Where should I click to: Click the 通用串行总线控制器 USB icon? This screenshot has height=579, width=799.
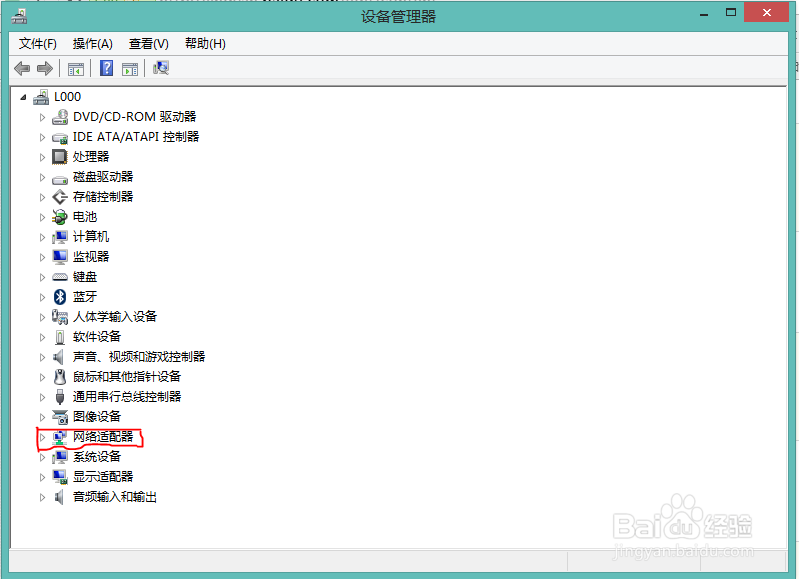tap(60, 397)
